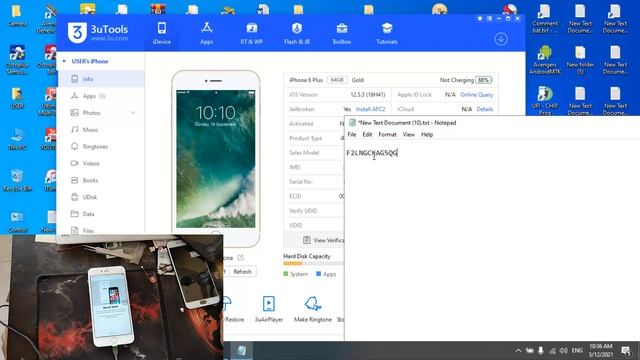The height and width of the screenshot is (360, 640).
Task: Open the Notepad File menu
Action: [352, 134]
